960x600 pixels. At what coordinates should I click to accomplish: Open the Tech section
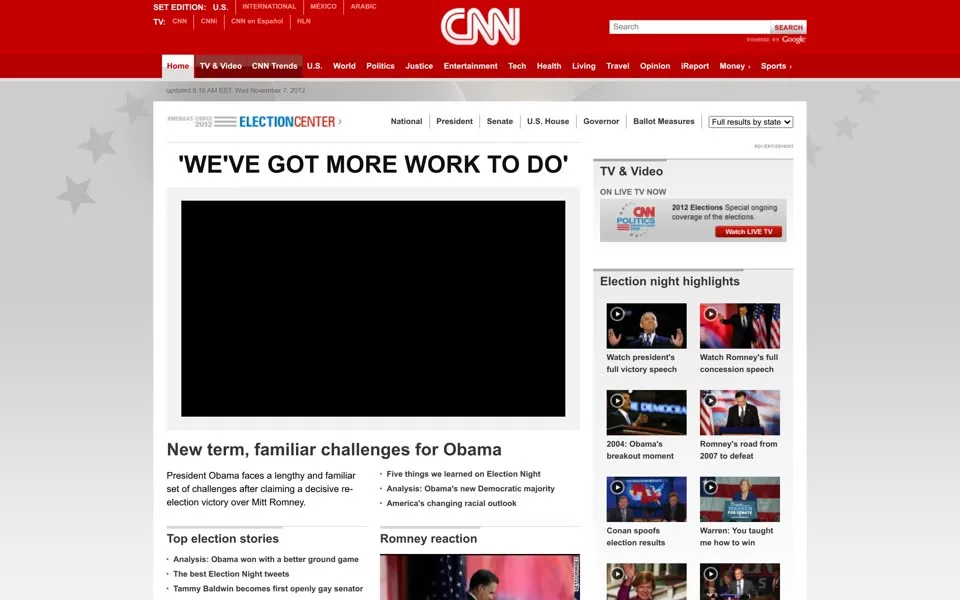click(x=517, y=66)
